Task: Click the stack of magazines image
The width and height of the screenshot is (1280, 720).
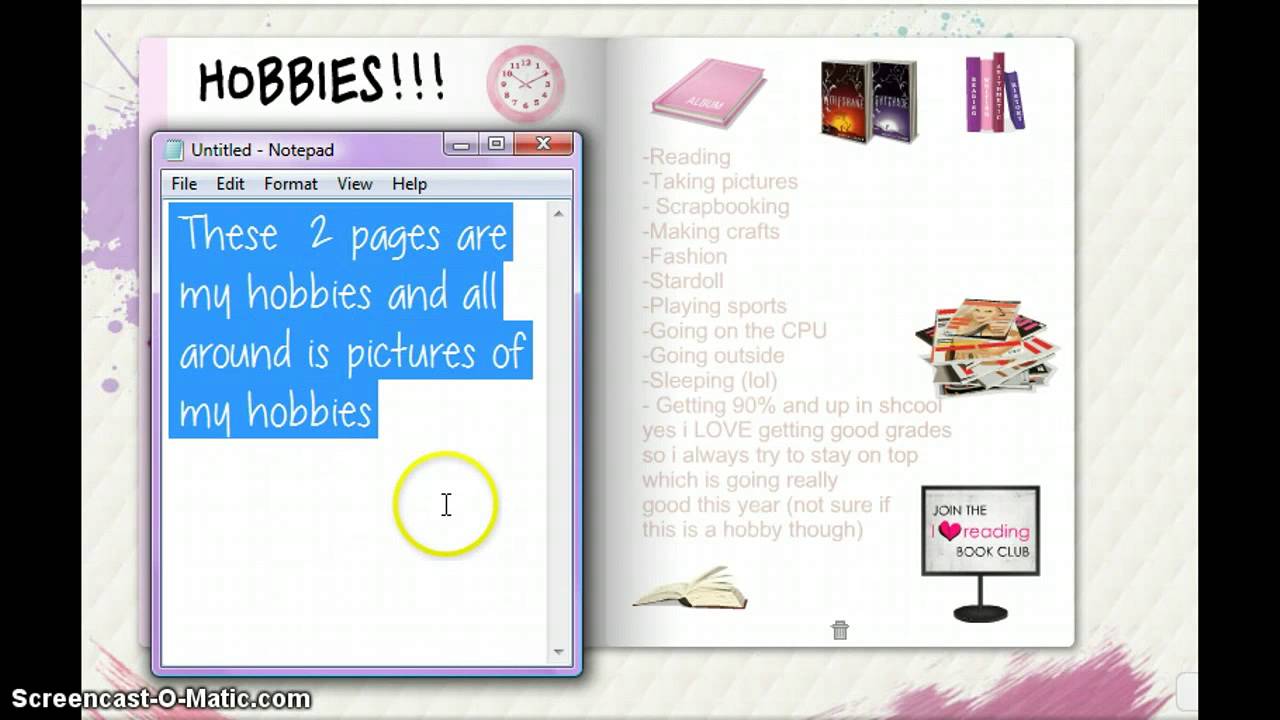Action: [x=988, y=346]
